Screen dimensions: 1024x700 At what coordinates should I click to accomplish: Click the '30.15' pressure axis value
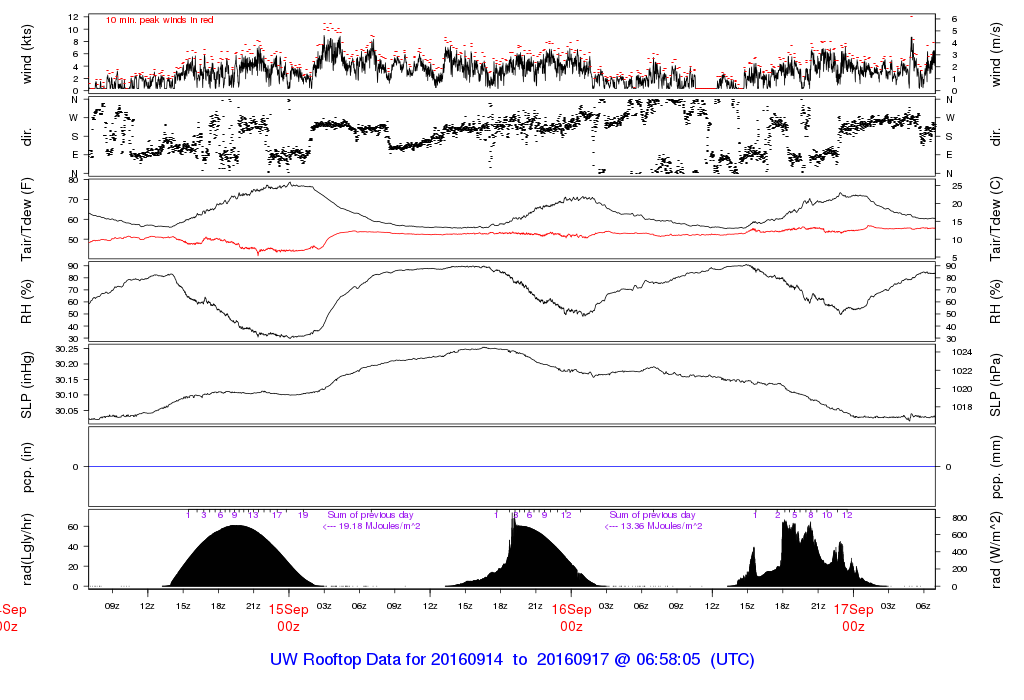pyautogui.click(x=67, y=380)
